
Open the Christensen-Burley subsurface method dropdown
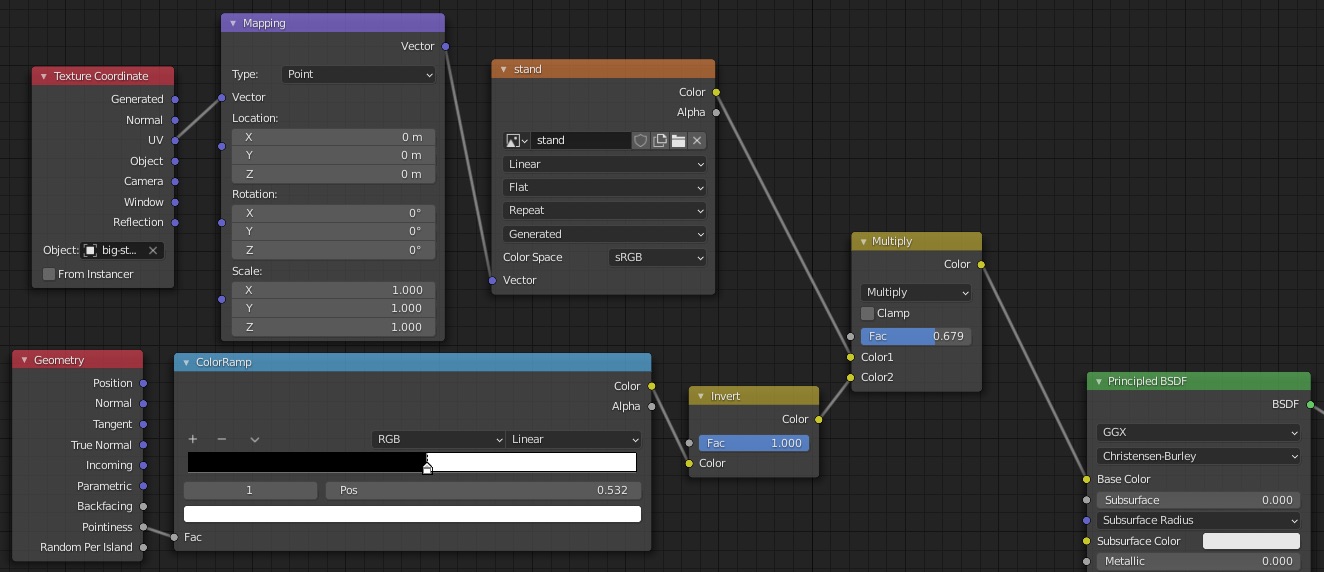[1198, 456]
